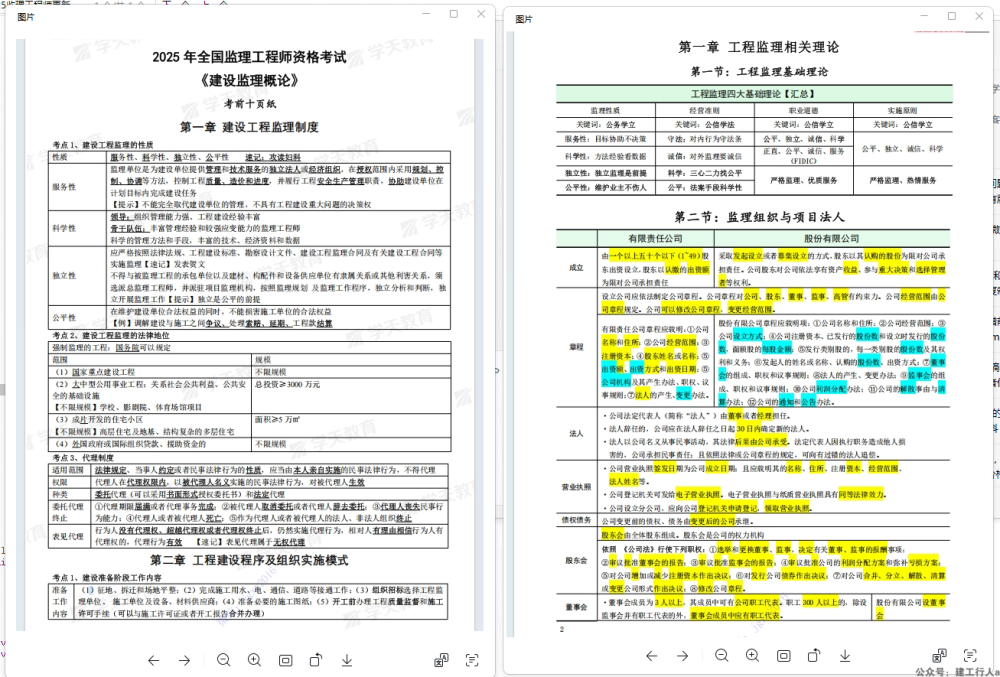Click 股份有限公司 column header

coord(831,238)
